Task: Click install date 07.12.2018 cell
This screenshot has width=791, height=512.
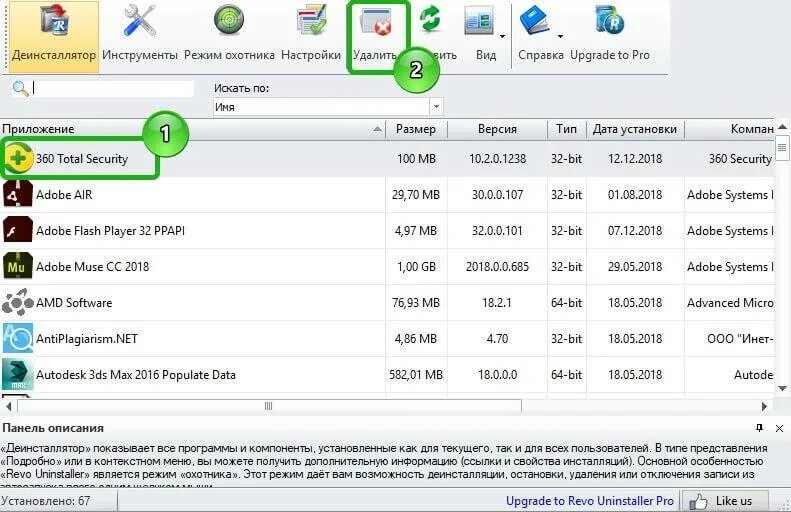Action: click(x=635, y=231)
